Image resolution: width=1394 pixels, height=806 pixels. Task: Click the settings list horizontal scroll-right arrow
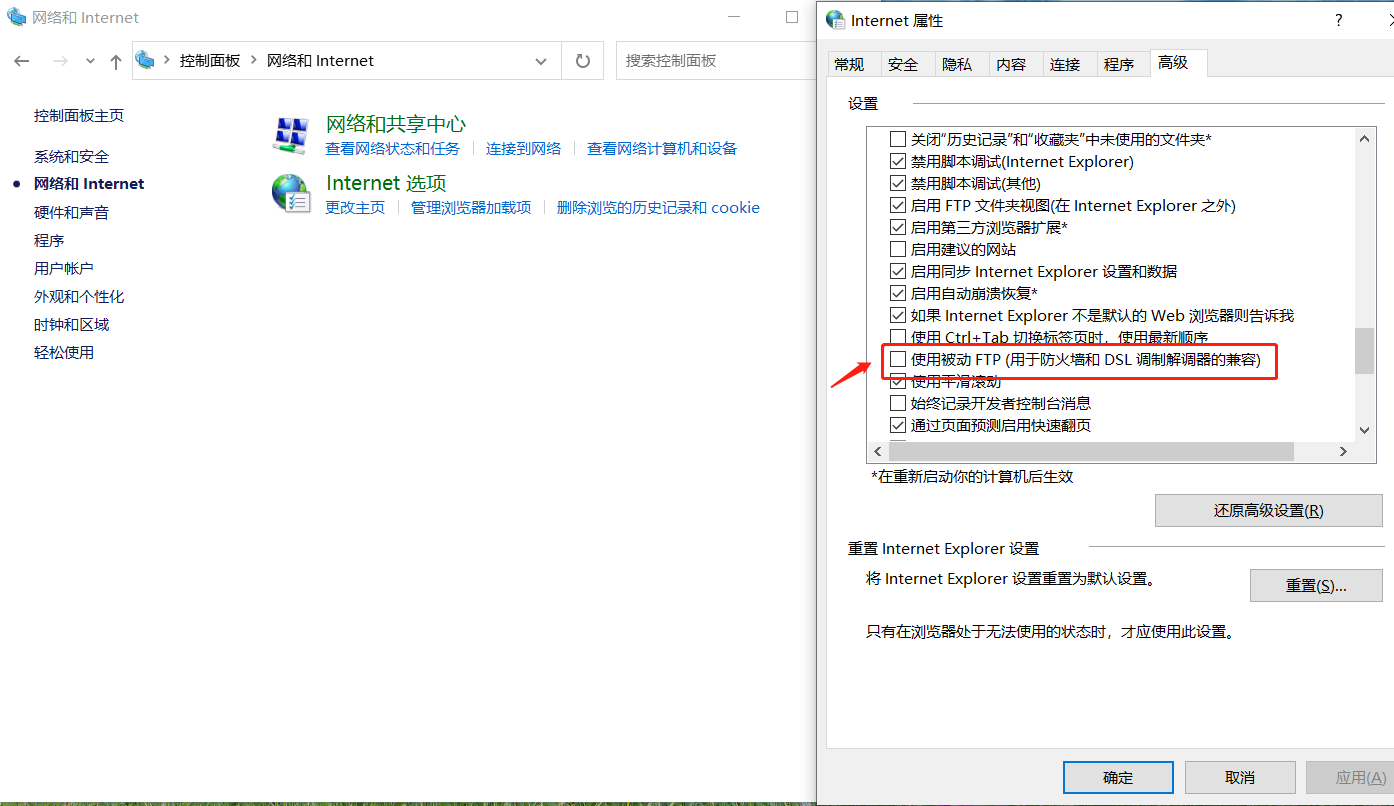(x=1344, y=452)
